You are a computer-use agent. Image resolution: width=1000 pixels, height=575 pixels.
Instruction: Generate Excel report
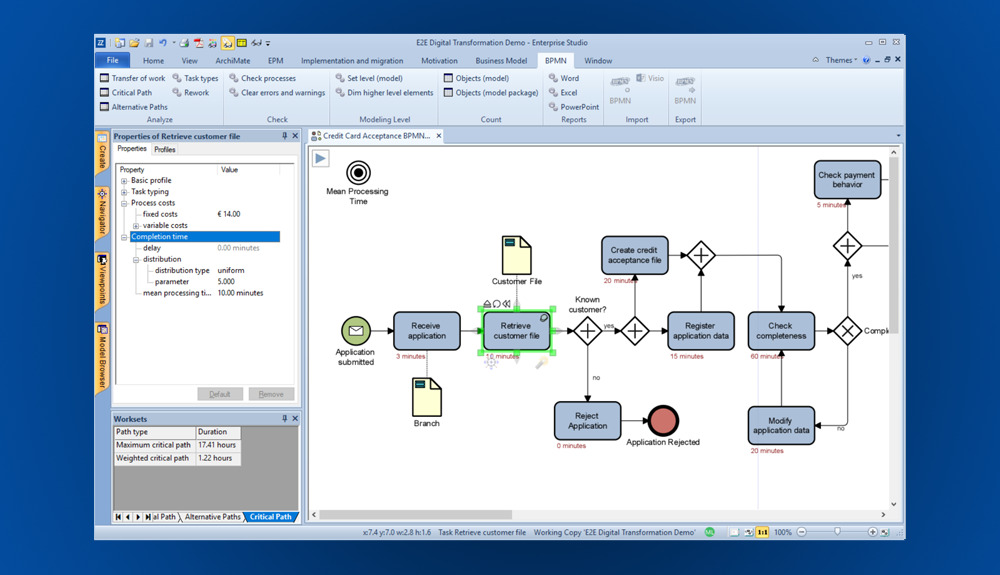coord(563,92)
